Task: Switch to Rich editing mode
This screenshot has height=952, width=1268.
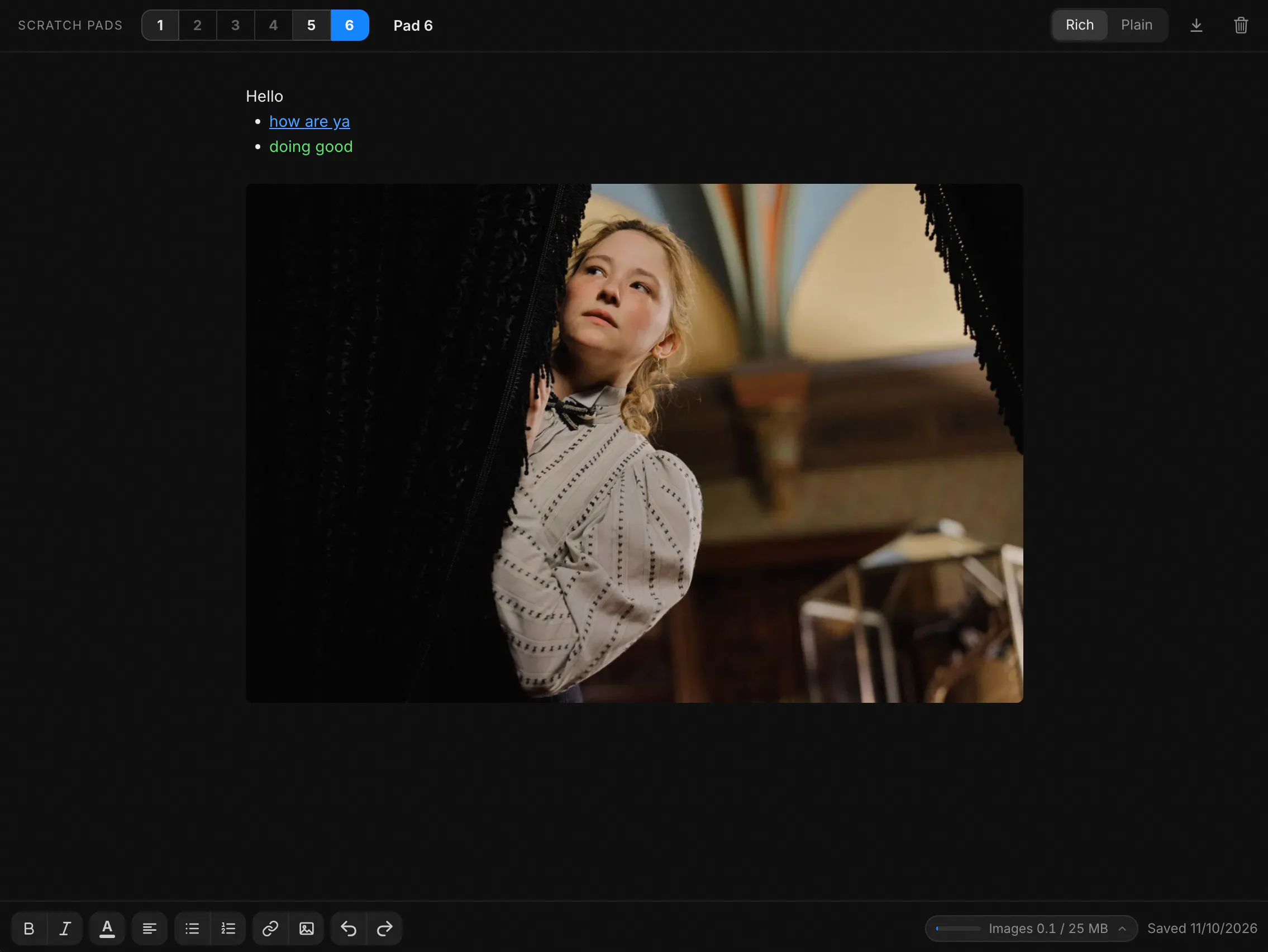Action: (x=1079, y=25)
